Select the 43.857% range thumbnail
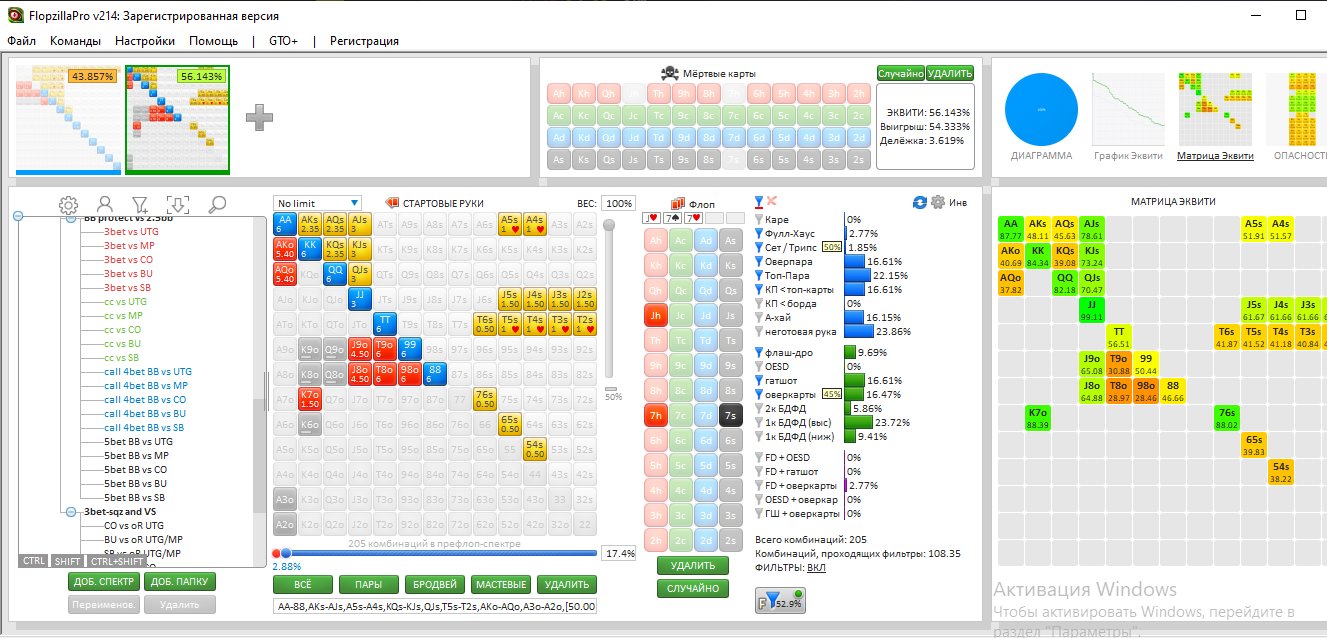Screen dimensions: 1327x638 pos(68,120)
